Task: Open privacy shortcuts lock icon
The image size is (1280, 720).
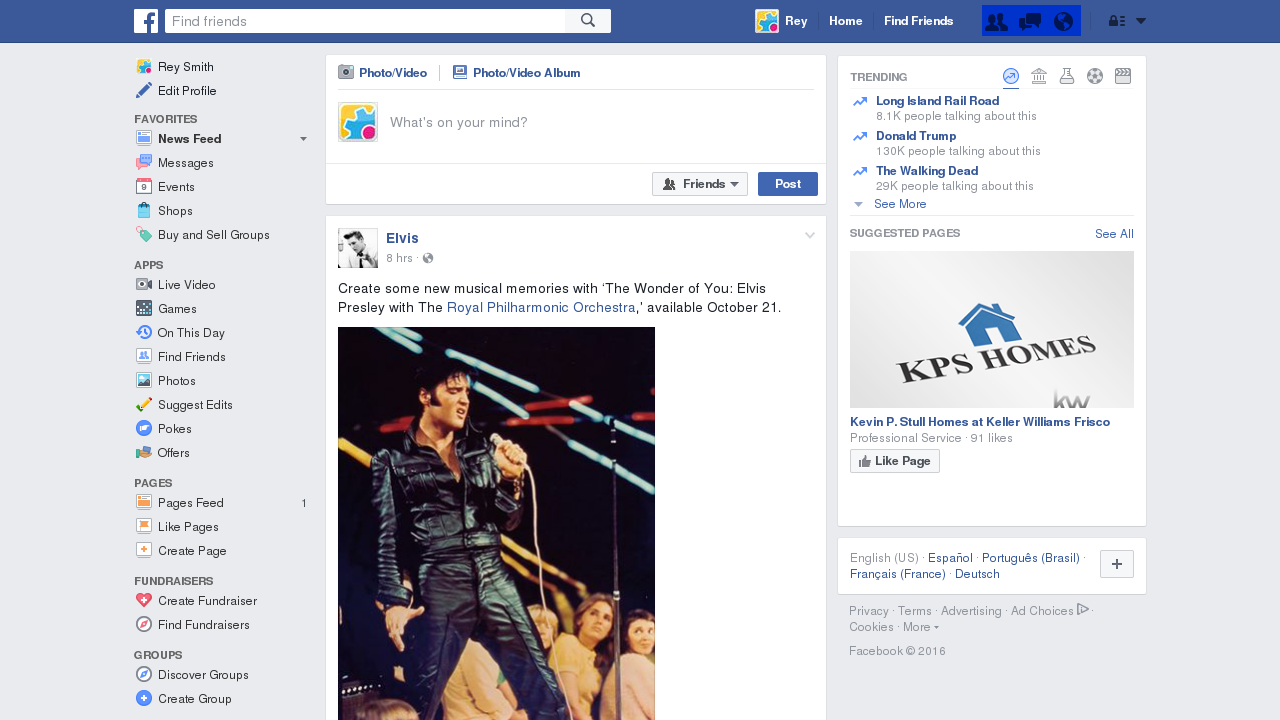Action: click(1117, 21)
